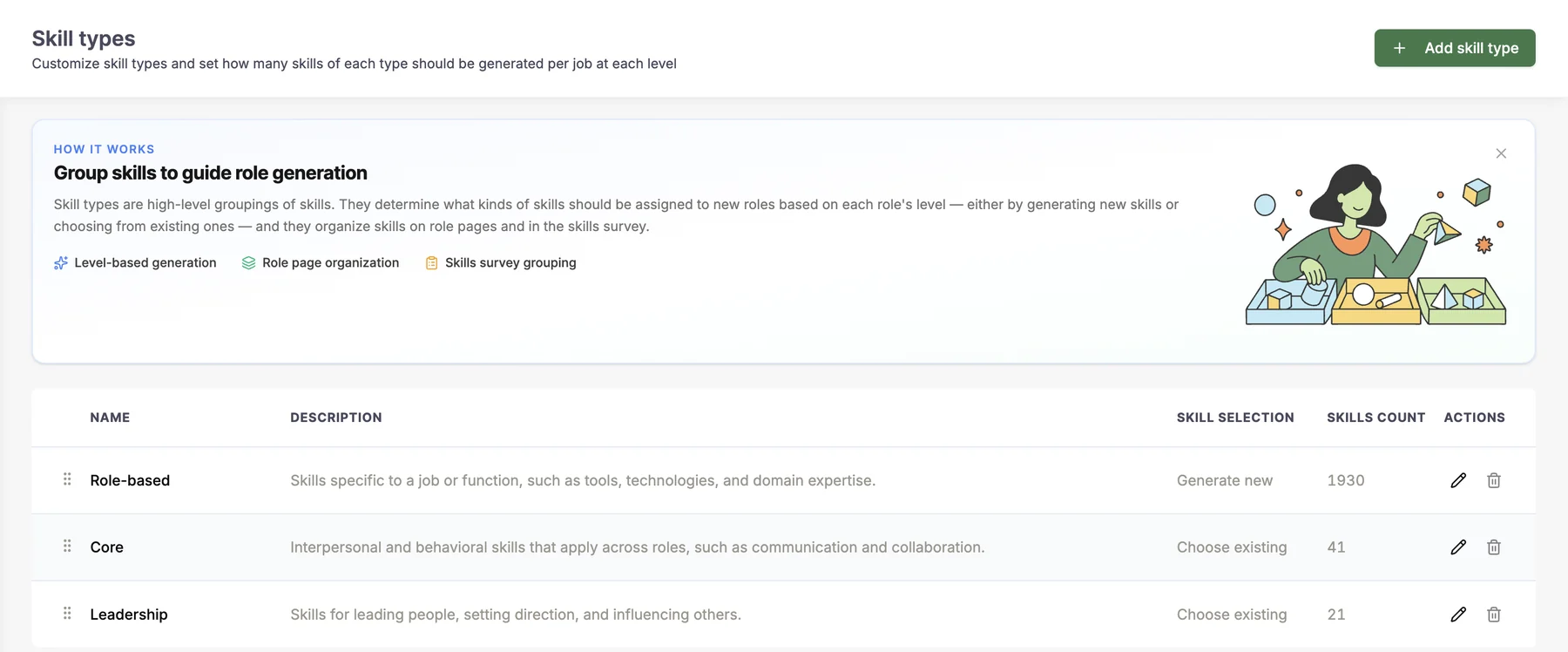Click the ACTIONS column header
The width and height of the screenshot is (1568, 652).
pyautogui.click(x=1475, y=418)
